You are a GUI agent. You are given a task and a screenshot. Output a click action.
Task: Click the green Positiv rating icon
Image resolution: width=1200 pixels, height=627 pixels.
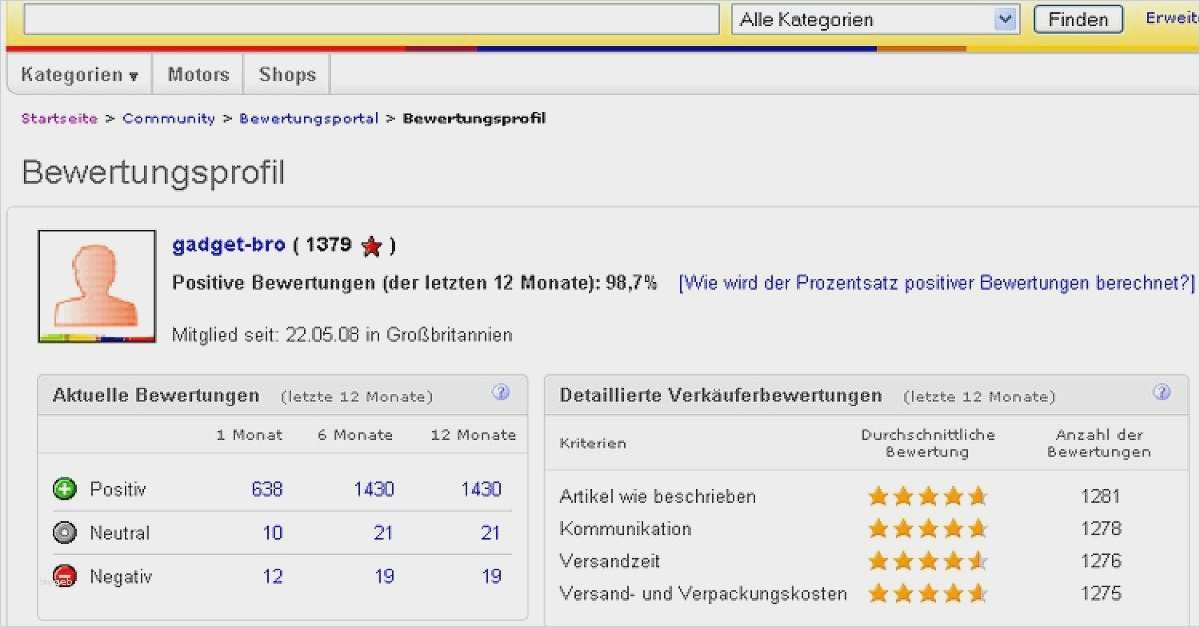pyautogui.click(x=63, y=489)
